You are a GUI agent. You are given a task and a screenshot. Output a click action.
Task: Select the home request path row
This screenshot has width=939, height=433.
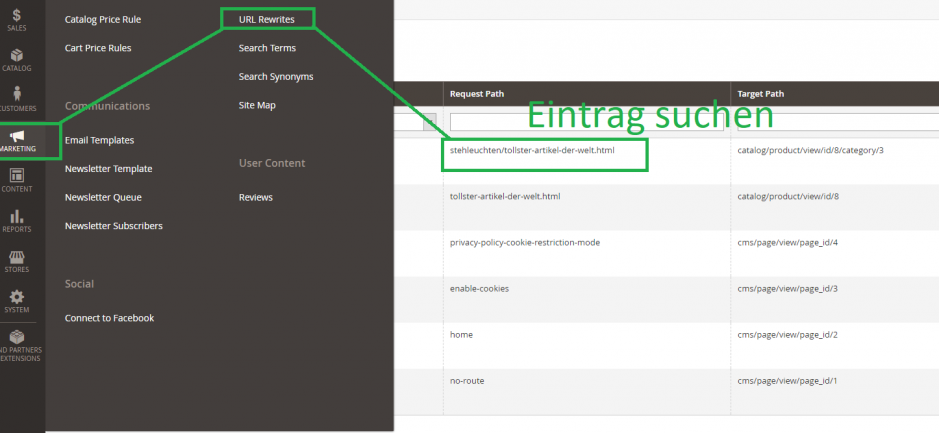[x=461, y=335]
